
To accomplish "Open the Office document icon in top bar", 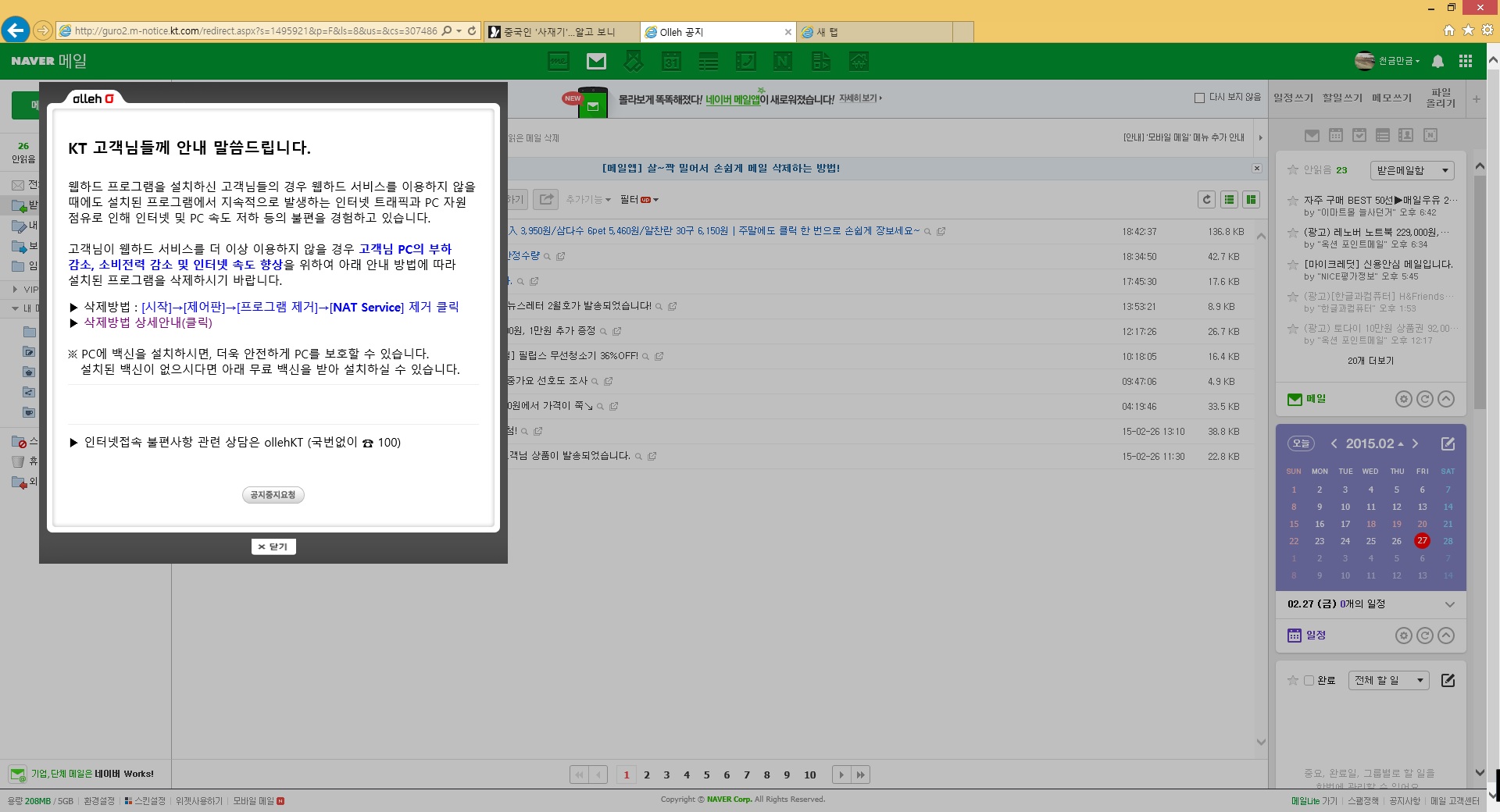I will pyautogui.click(x=821, y=61).
